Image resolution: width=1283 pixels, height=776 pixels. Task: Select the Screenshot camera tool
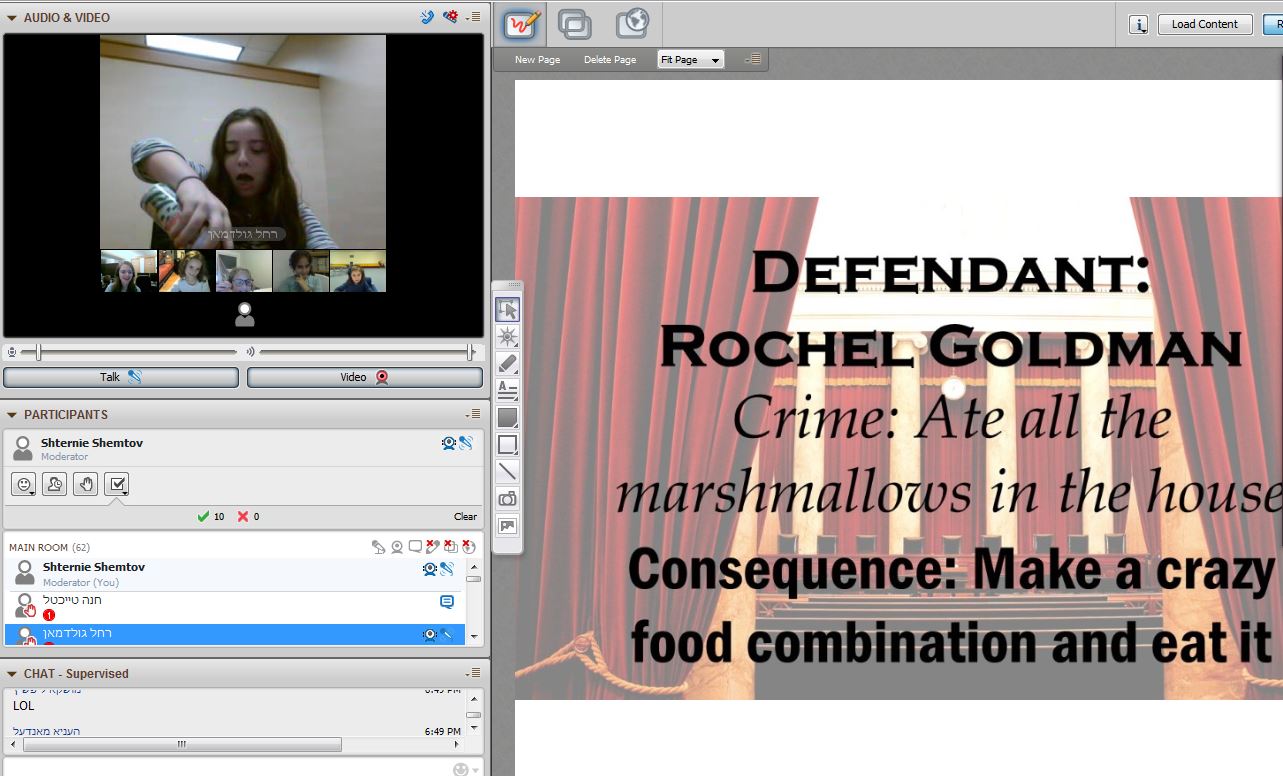[508, 499]
